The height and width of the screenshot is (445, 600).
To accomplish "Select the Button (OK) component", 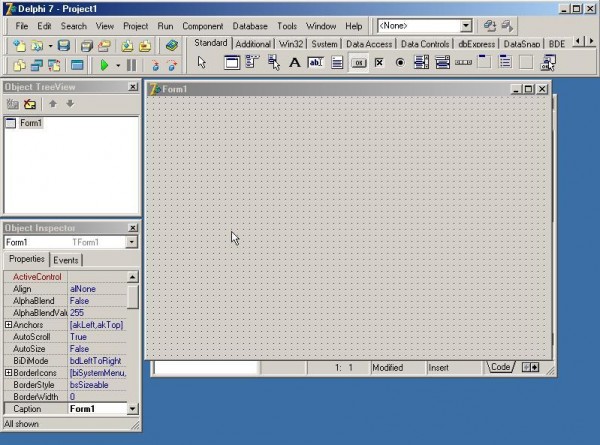I will [x=359, y=63].
